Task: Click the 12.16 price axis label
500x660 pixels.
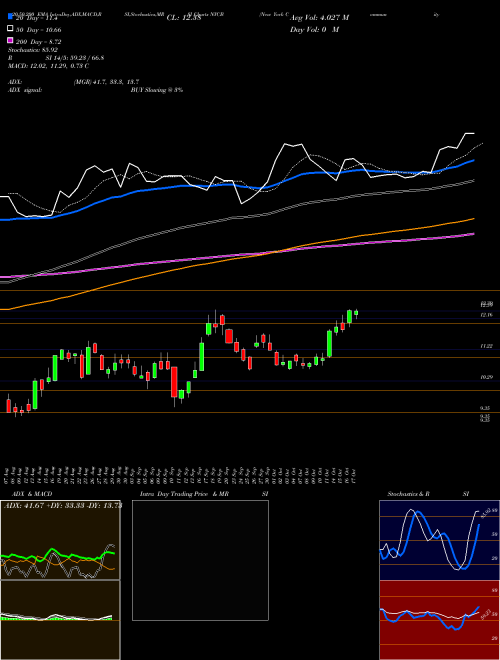Action: click(x=487, y=315)
